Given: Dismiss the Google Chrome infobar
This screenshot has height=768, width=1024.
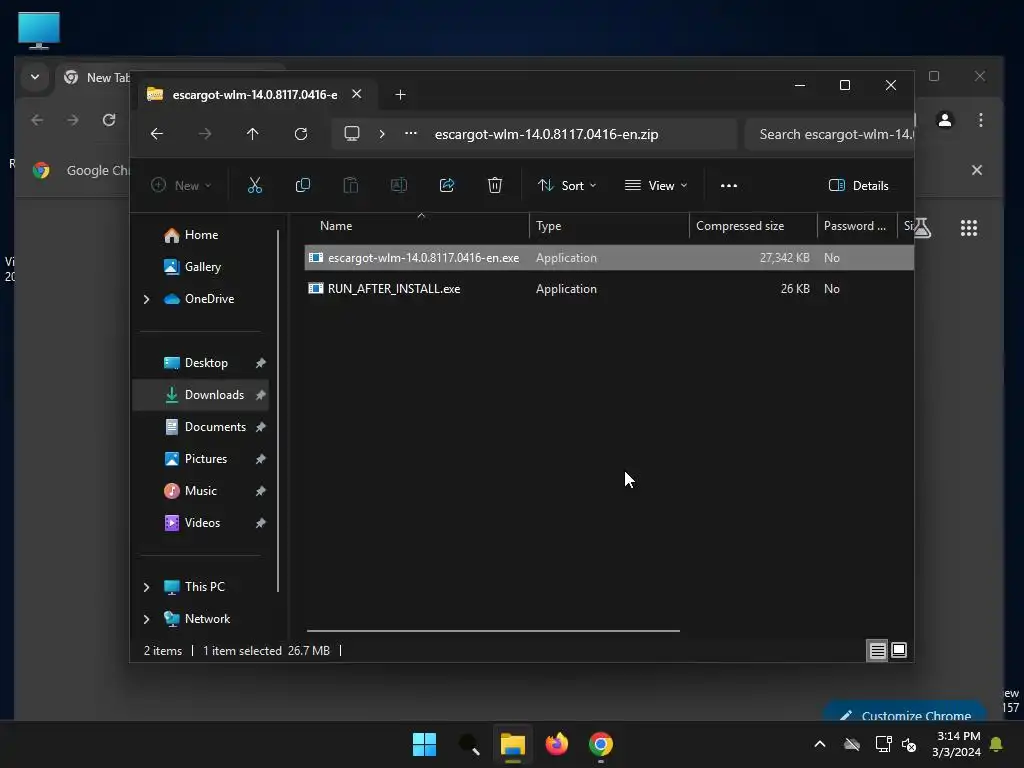Looking at the screenshot, I should 976,170.
